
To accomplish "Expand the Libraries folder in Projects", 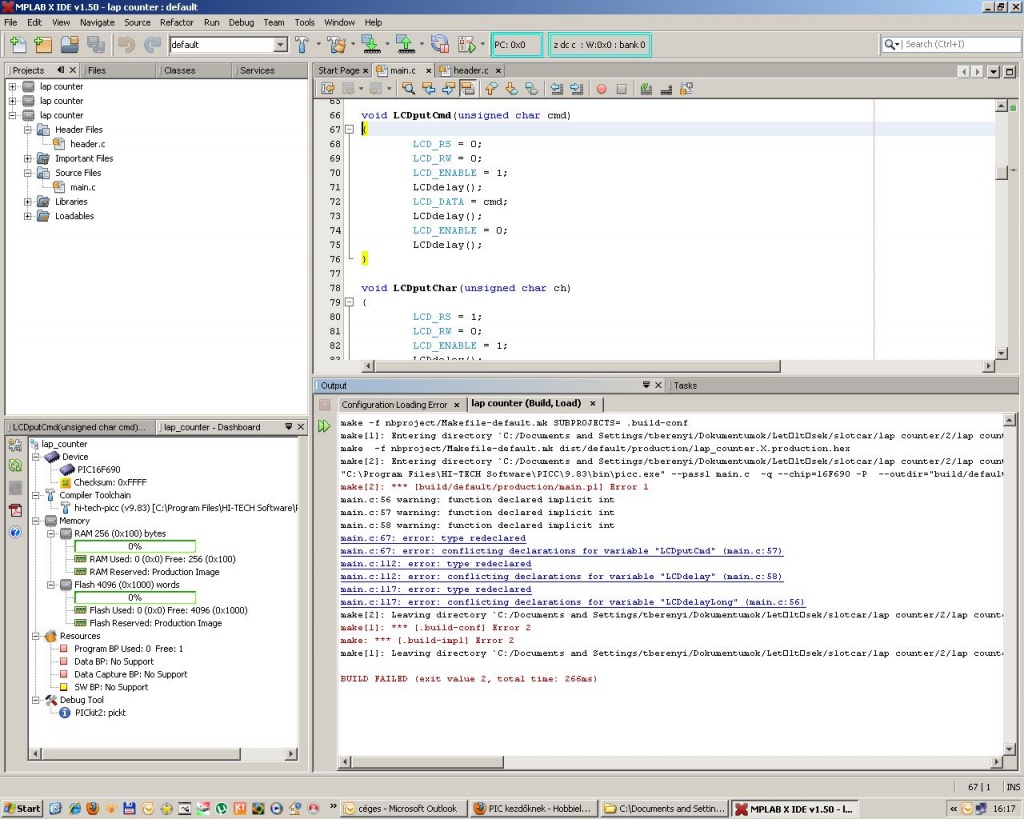I will 28,202.
